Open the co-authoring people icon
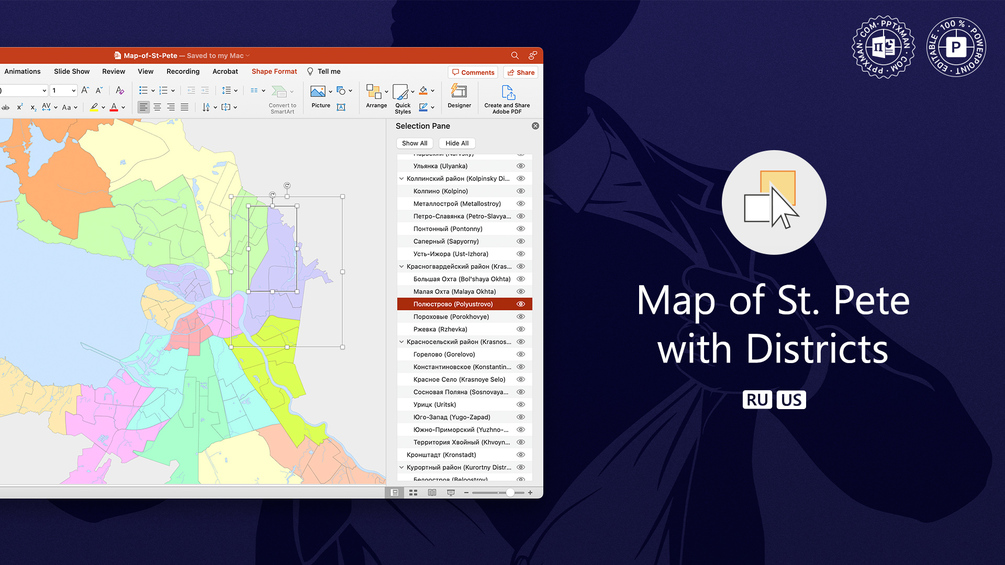The width and height of the screenshot is (1005, 565). [x=533, y=56]
